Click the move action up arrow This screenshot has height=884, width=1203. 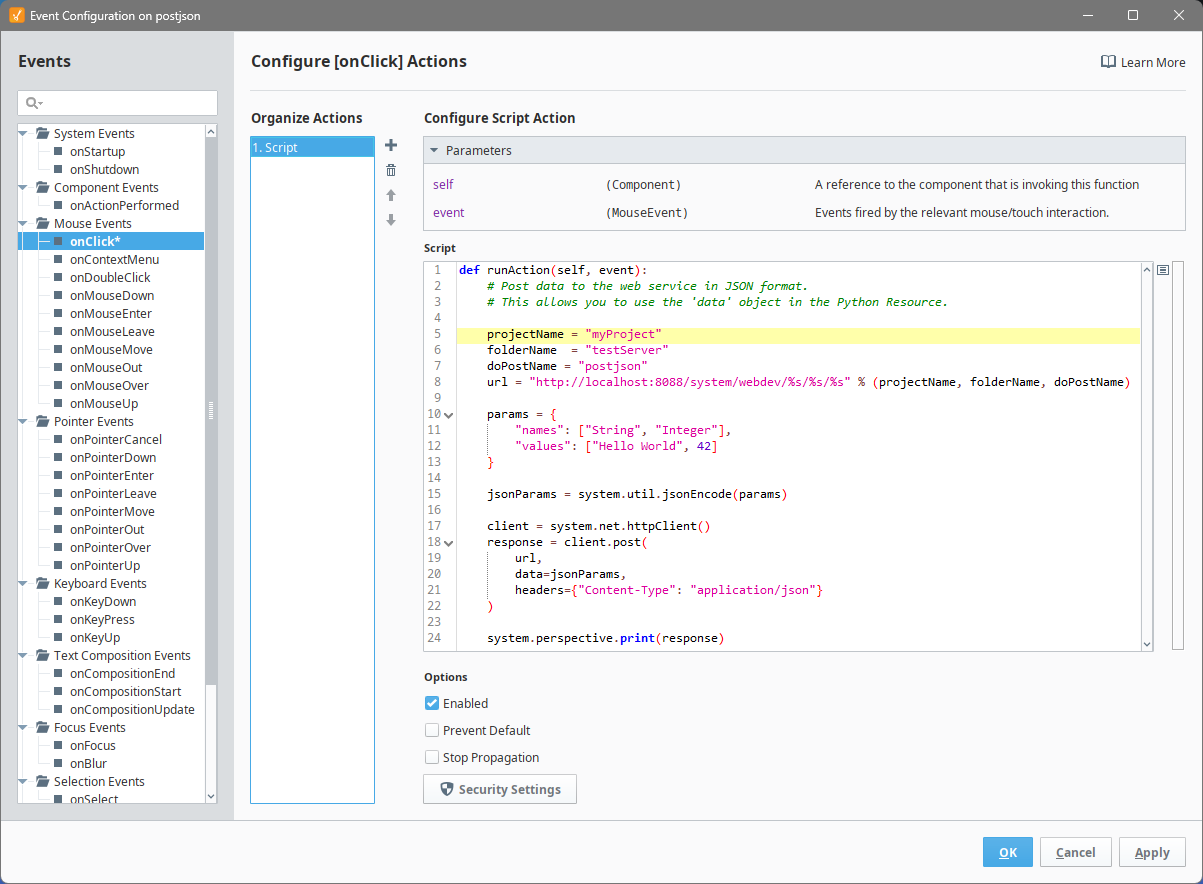pyautogui.click(x=391, y=195)
